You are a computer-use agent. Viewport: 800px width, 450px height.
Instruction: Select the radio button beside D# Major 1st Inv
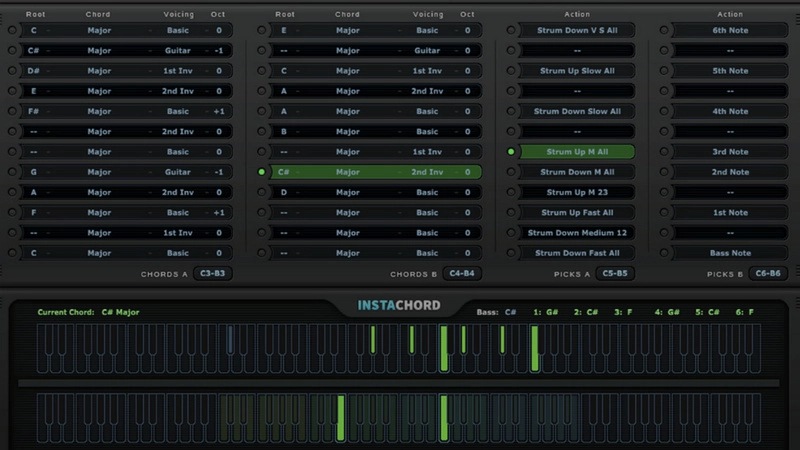coord(12,71)
